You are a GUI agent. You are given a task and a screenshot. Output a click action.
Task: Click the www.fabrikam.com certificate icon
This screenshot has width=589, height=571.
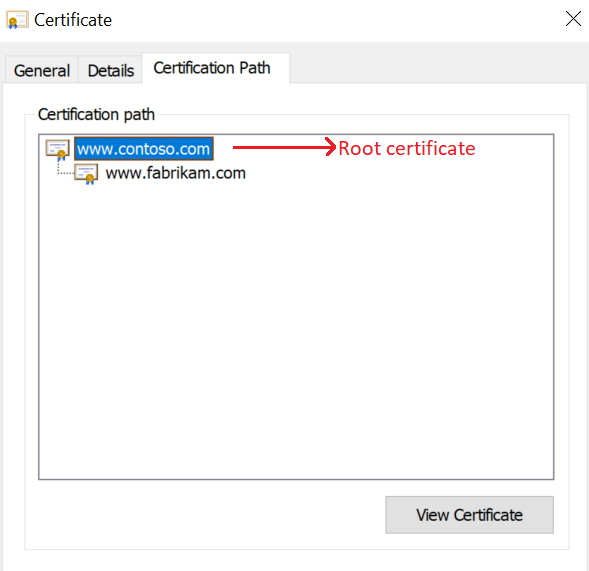click(86, 174)
